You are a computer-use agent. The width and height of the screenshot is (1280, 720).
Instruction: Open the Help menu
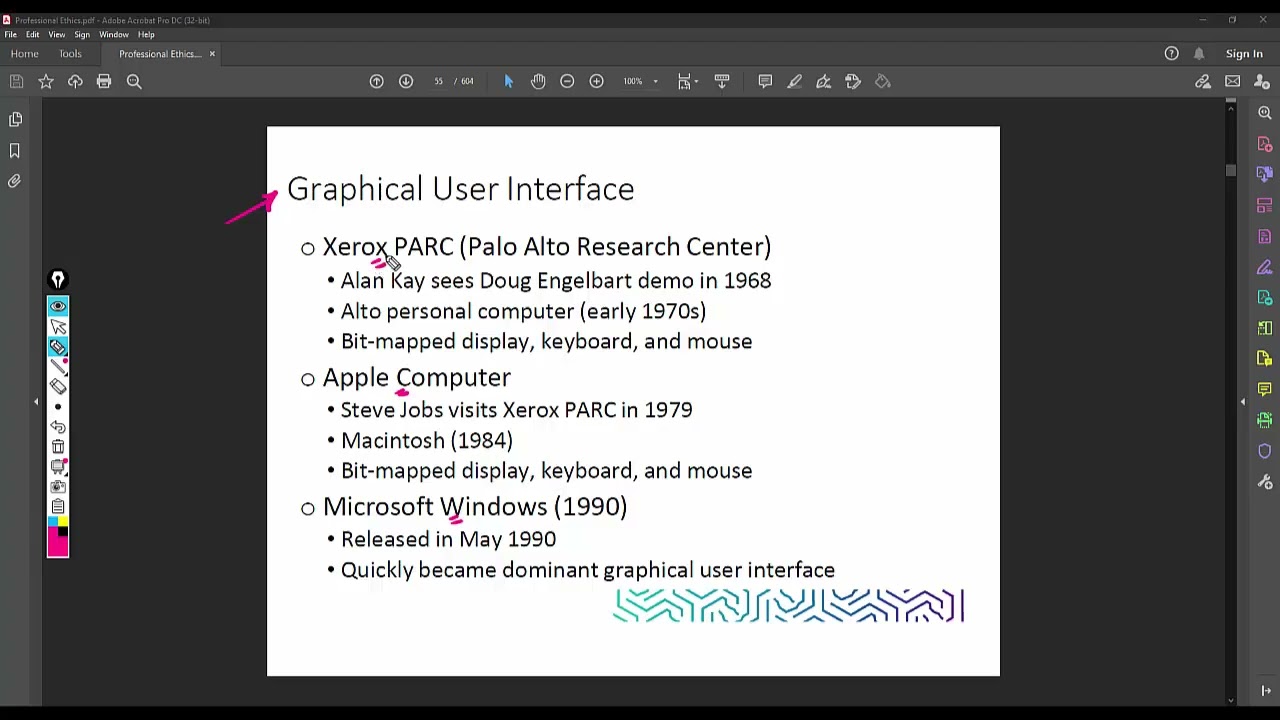tap(146, 34)
